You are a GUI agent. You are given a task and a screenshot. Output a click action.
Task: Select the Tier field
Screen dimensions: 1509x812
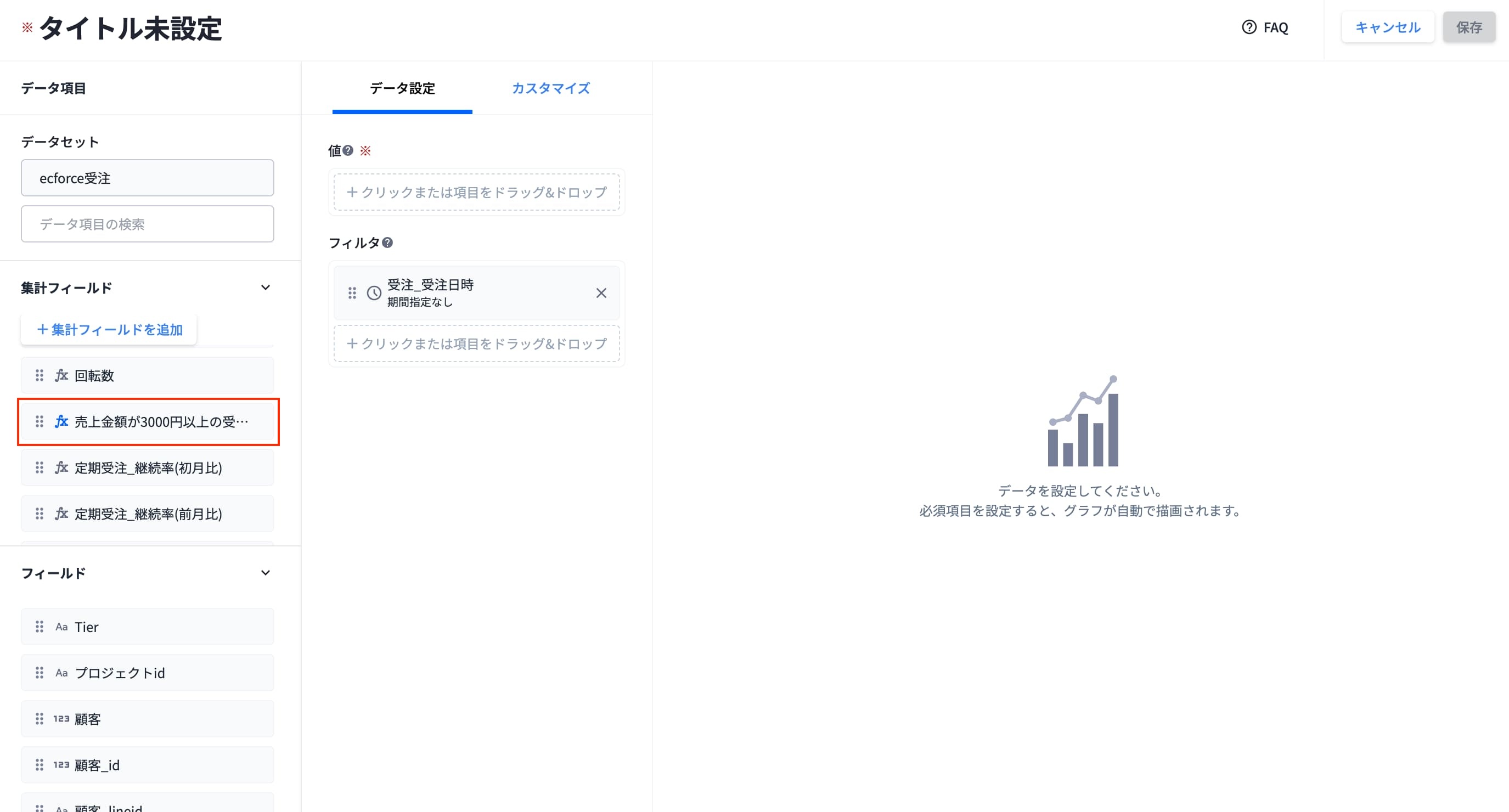pyautogui.click(x=148, y=627)
